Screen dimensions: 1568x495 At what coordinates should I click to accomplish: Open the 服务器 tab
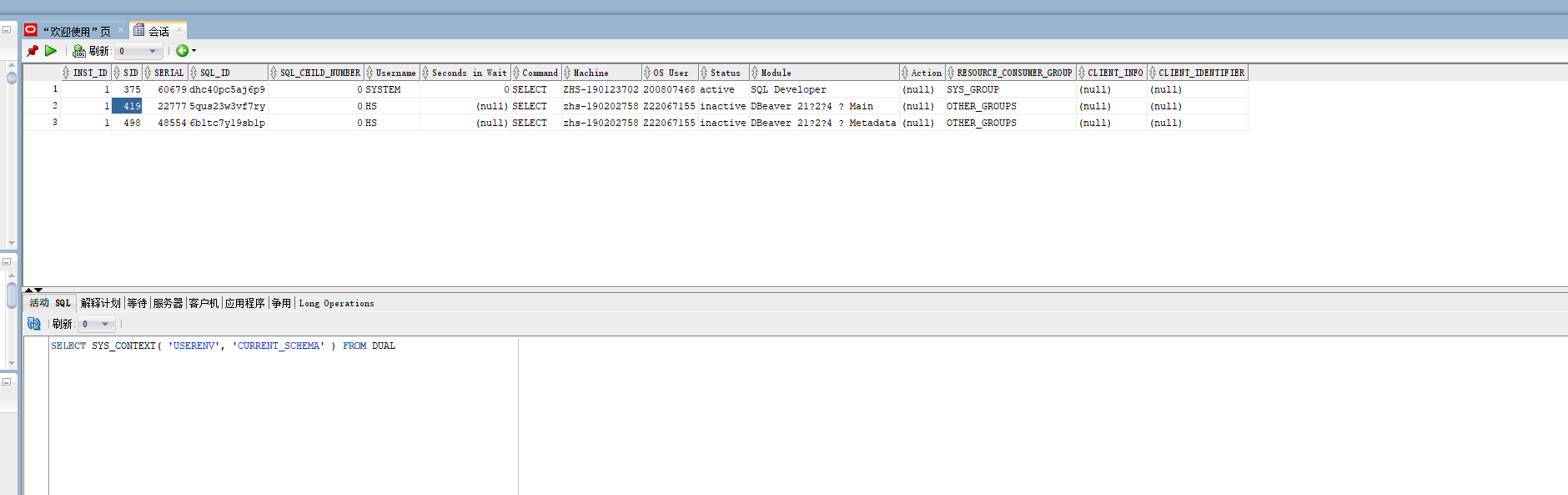(x=168, y=303)
